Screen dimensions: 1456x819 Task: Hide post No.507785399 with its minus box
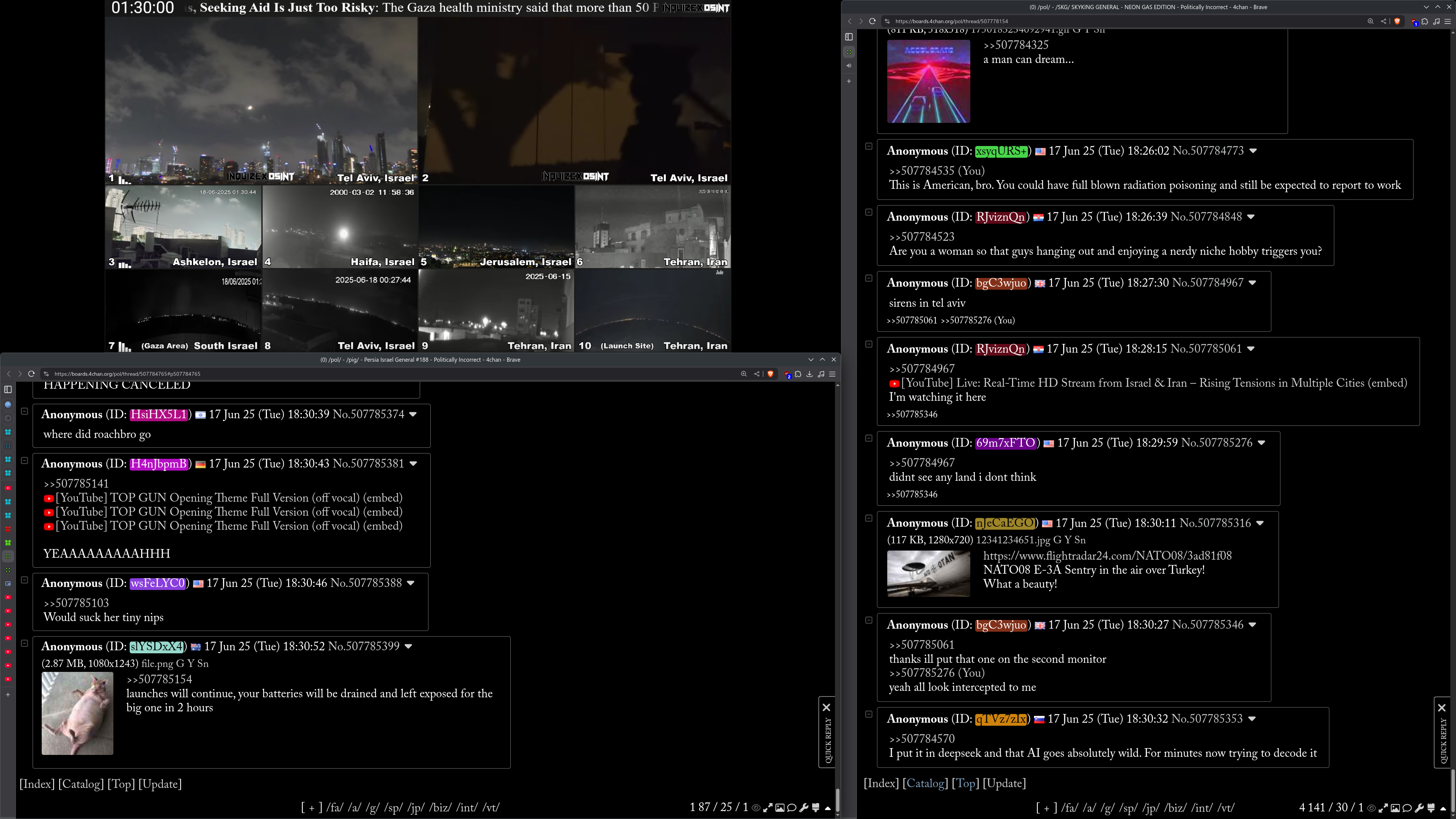(x=24, y=643)
